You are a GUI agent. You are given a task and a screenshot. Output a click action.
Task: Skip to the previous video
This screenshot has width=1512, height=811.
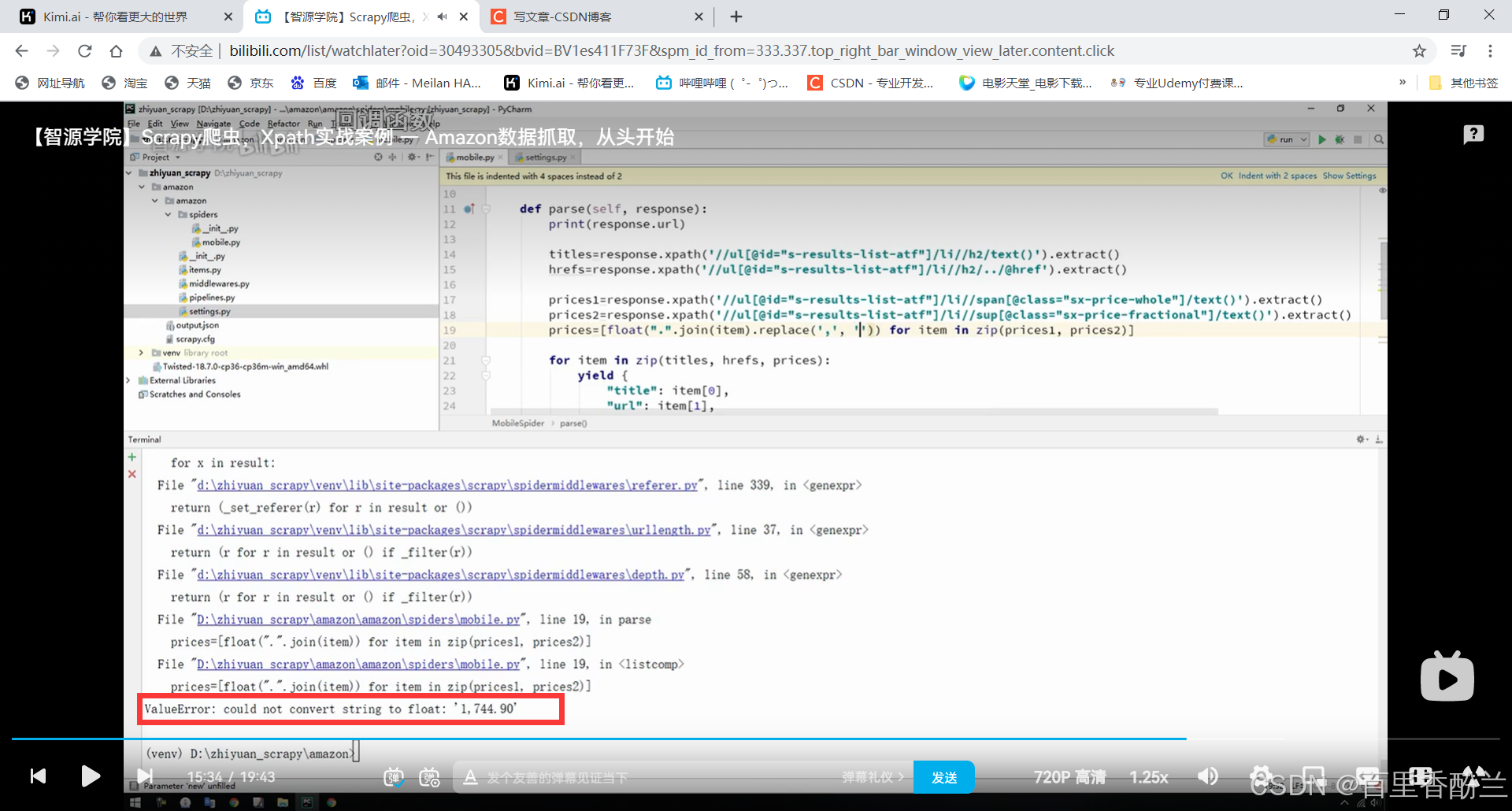pyautogui.click(x=38, y=776)
